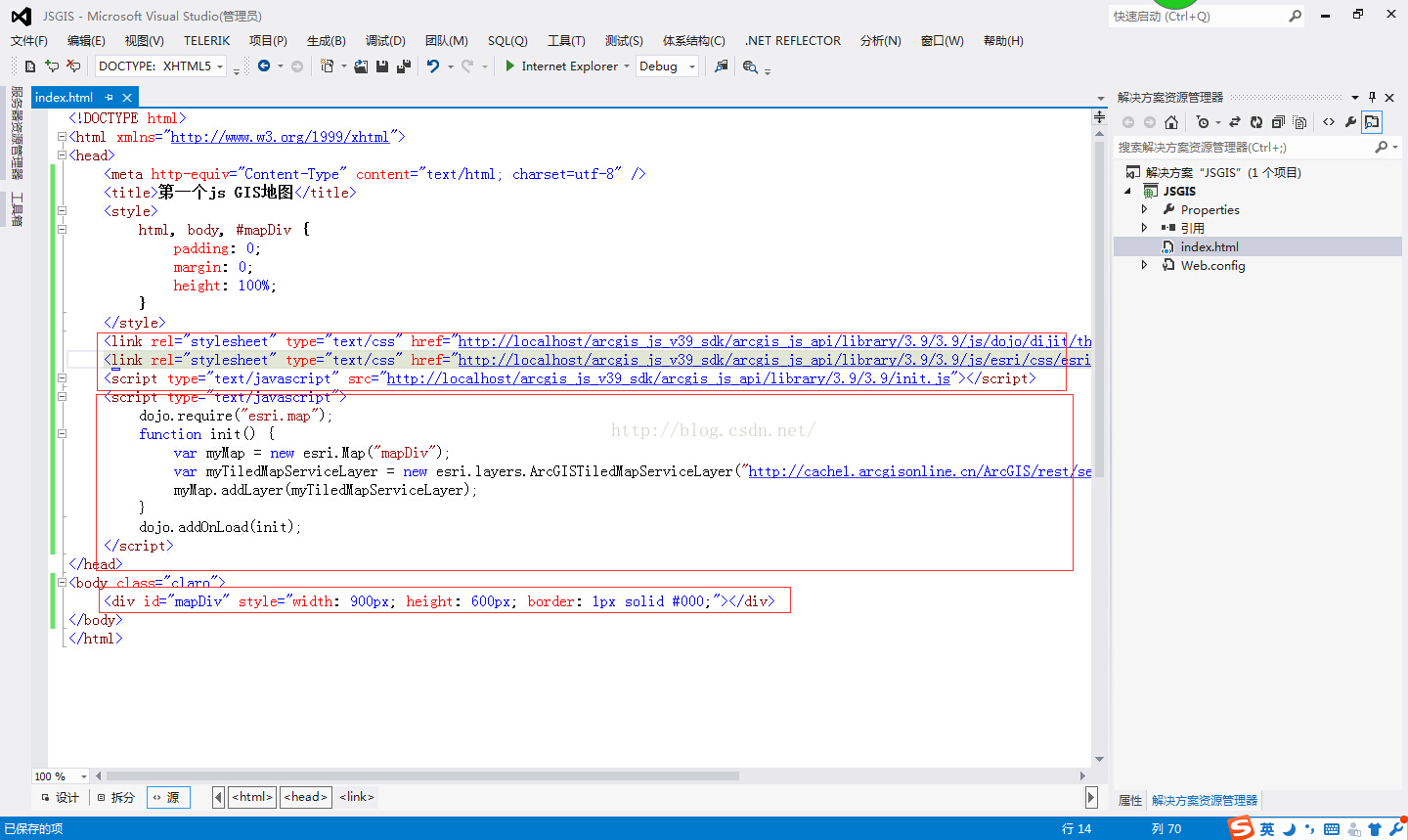Click the navigate backward arrow icon

(x=264, y=66)
